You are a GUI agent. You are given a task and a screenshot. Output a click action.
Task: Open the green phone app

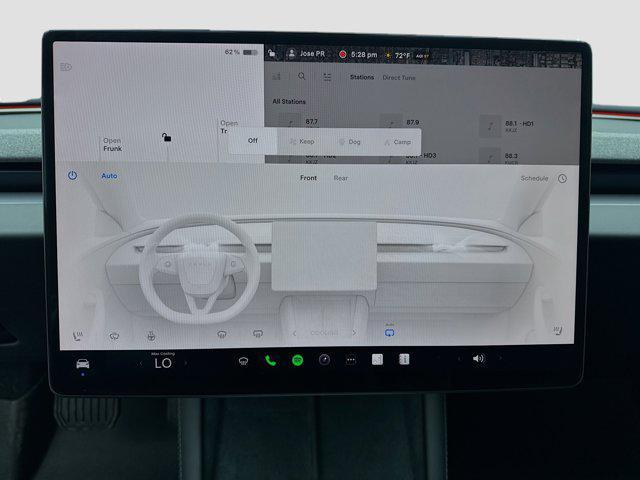270,360
